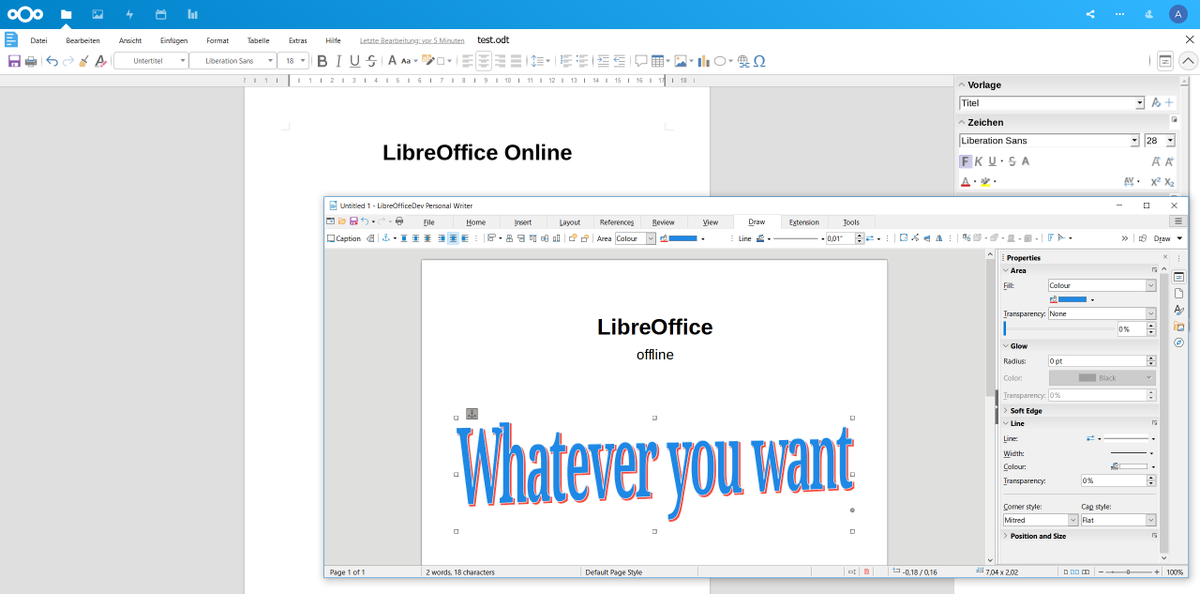
Task: Insert comment in online document
Action: click(641, 61)
